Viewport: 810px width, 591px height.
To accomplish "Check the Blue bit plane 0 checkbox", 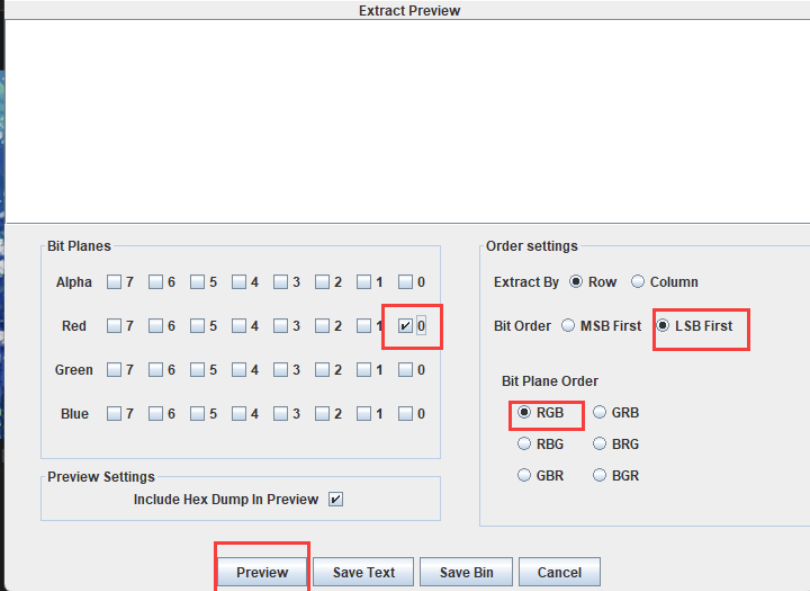I will pyautogui.click(x=405, y=414).
